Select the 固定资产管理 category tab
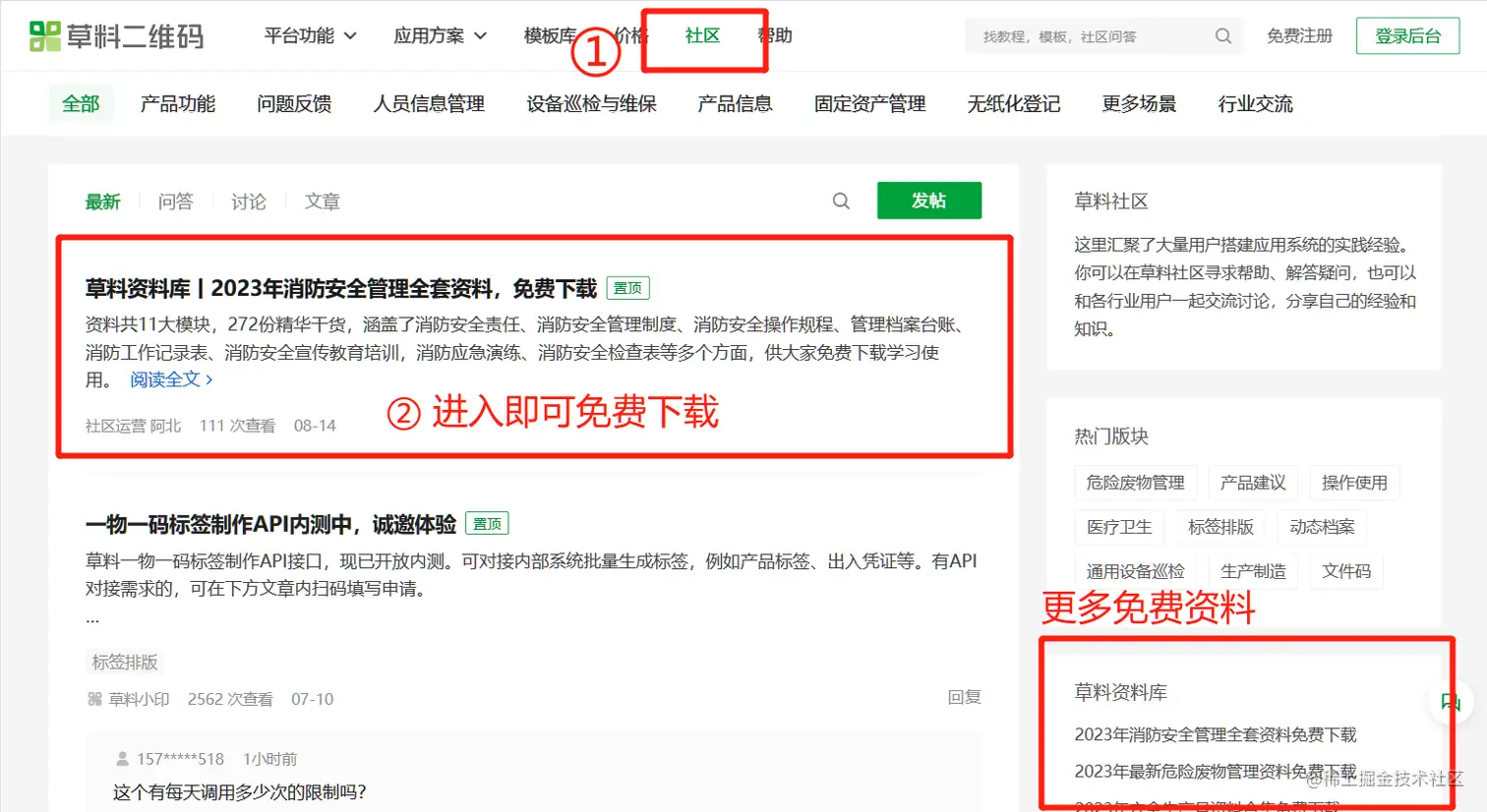1487x812 pixels. (x=869, y=103)
